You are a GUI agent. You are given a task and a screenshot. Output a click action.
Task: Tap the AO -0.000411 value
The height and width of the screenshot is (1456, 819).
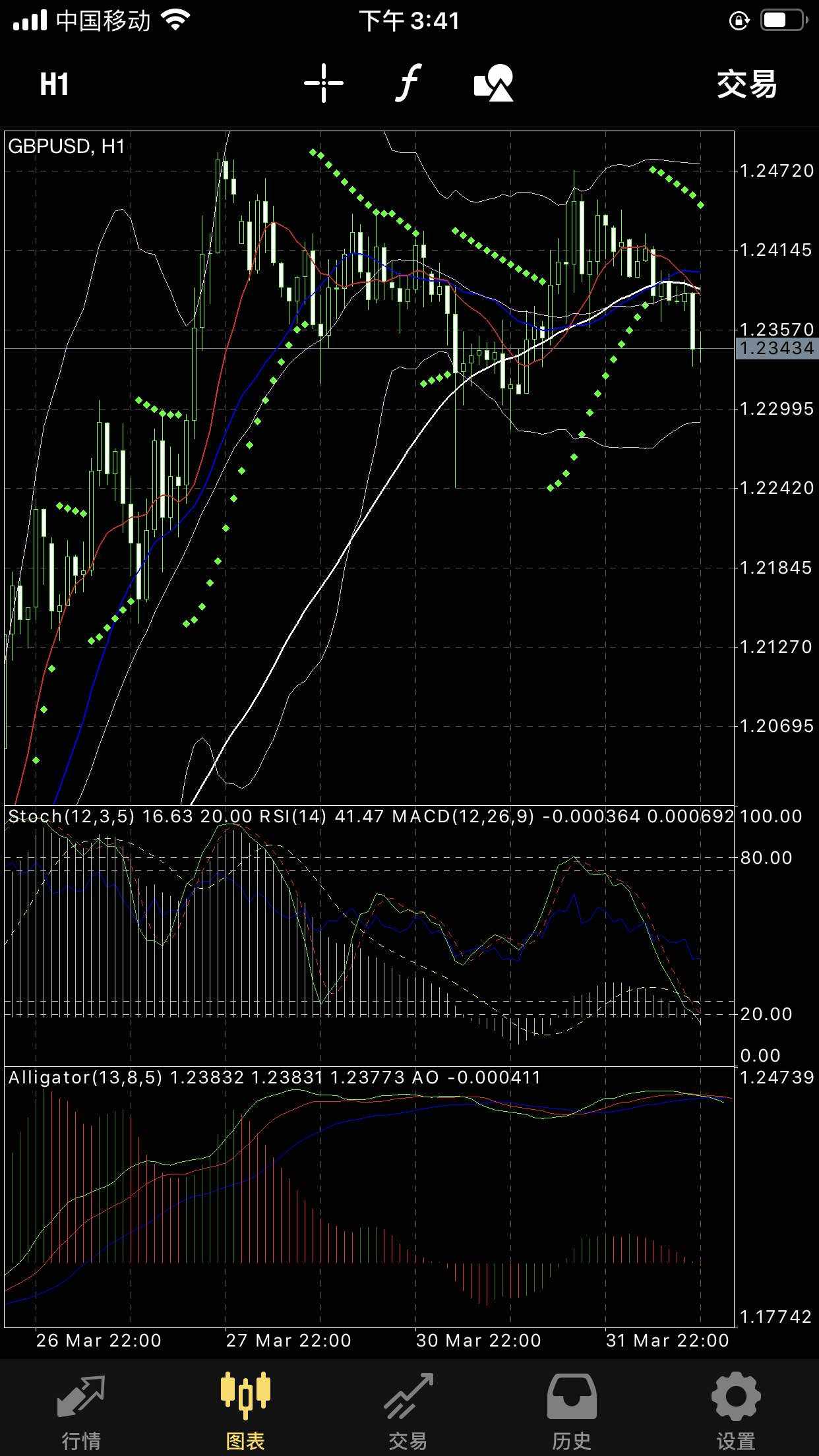[476, 1077]
